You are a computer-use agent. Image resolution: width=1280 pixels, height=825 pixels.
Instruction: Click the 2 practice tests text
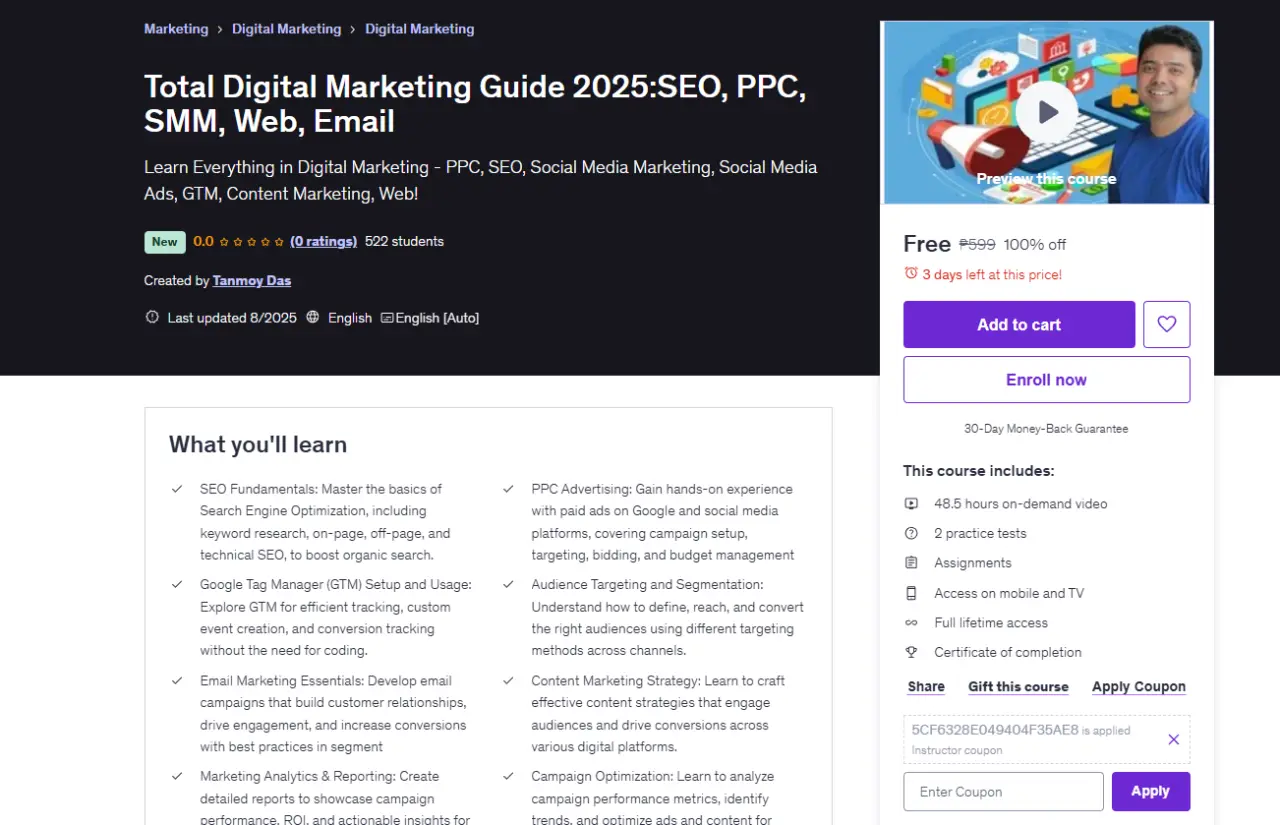click(x=980, y=534)
